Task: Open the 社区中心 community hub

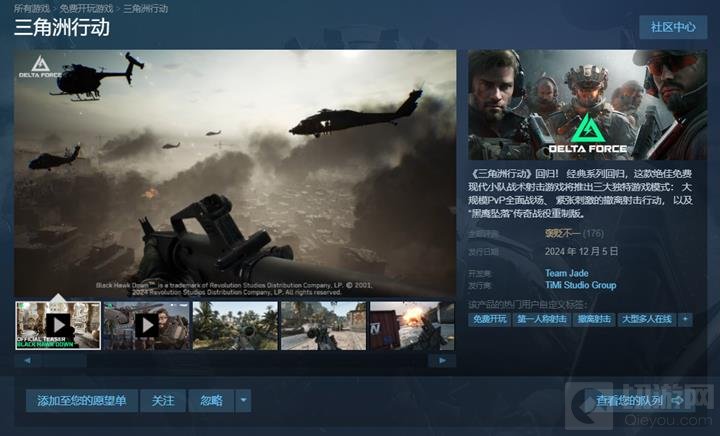Action: [x=672, y=27]
